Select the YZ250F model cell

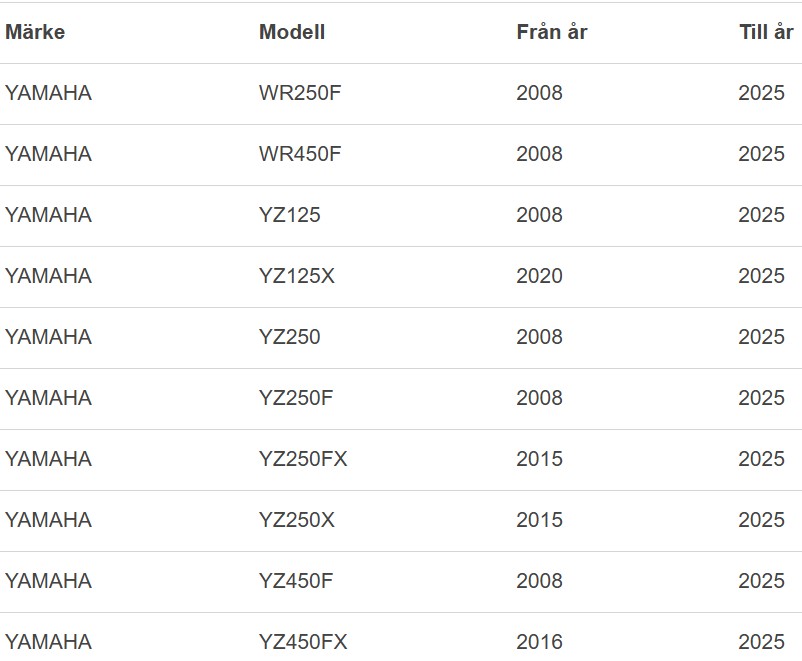[296, 398]
